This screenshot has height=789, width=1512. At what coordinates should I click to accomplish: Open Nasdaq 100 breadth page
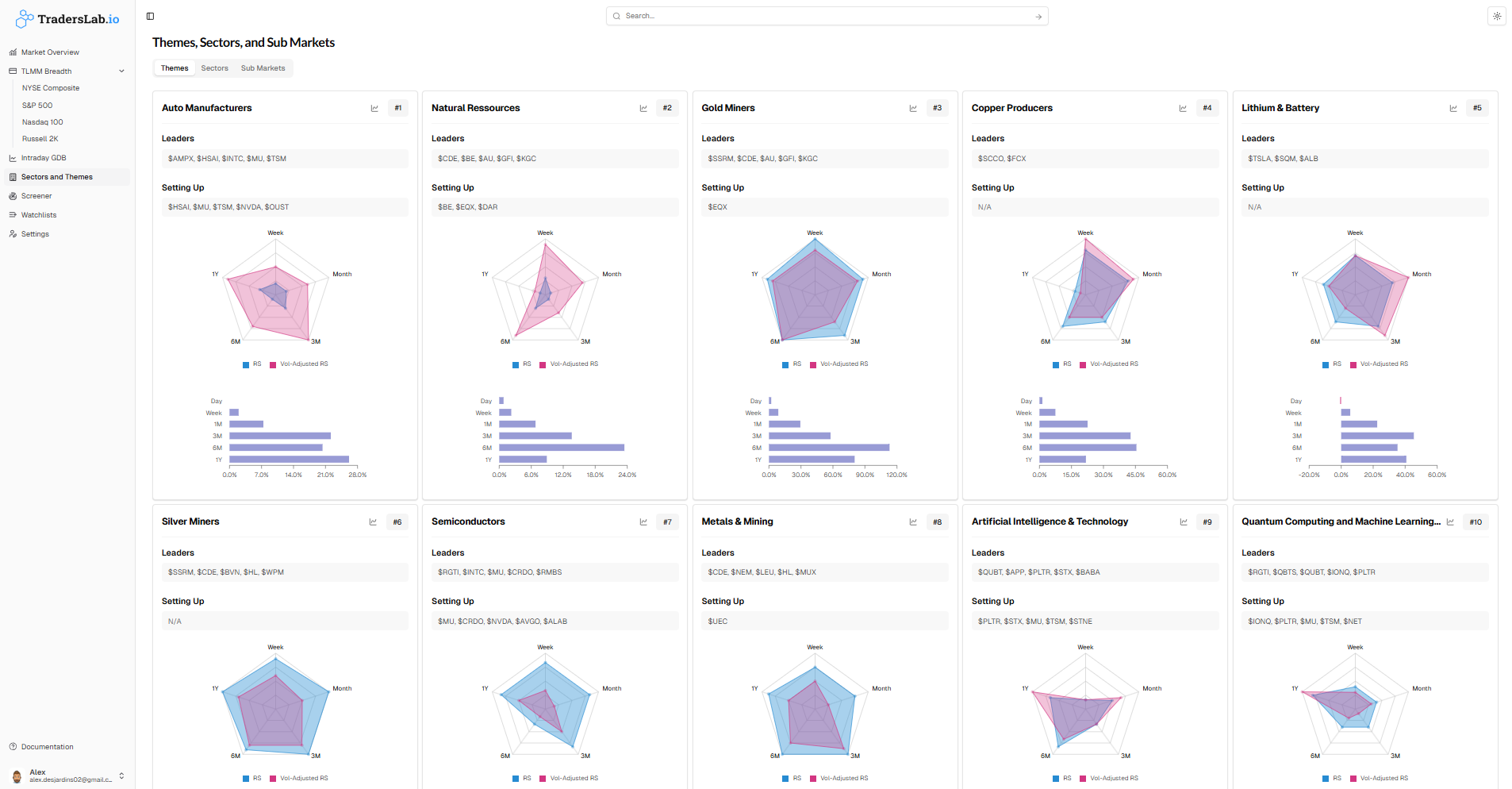coord(43,122)
